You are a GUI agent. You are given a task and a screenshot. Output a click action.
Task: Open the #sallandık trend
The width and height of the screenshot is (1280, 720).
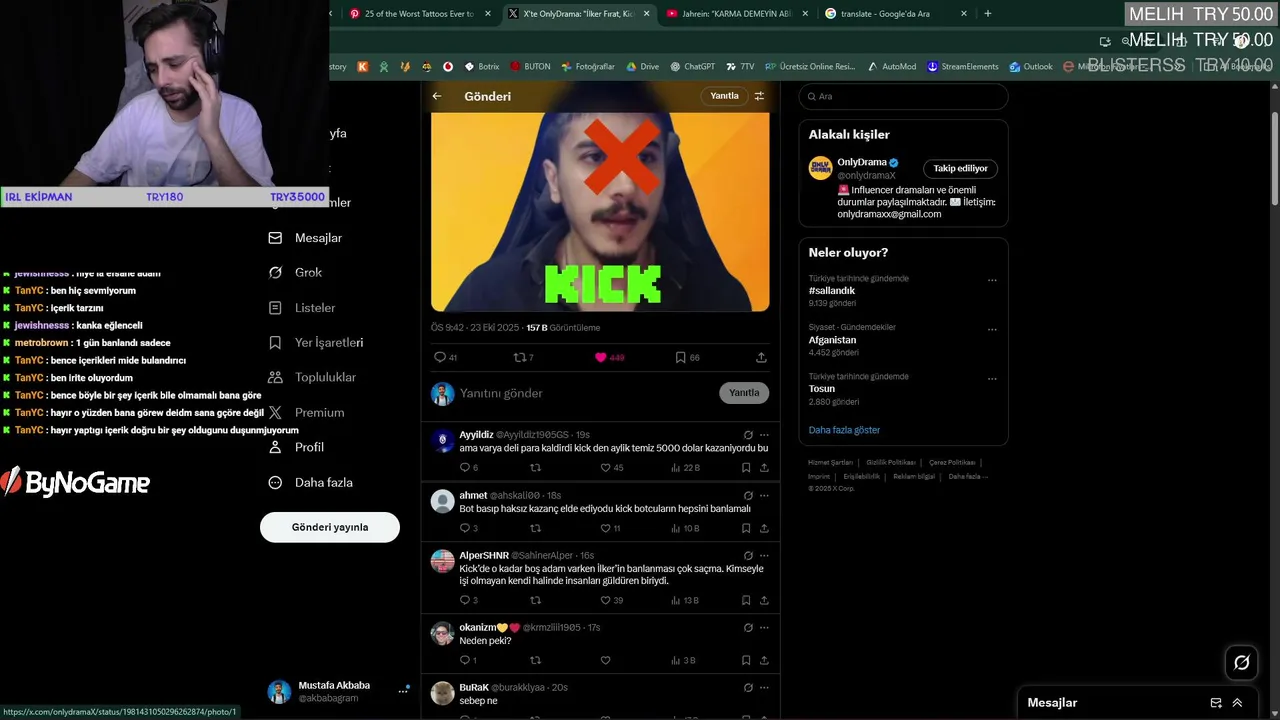tap(832, 291)
